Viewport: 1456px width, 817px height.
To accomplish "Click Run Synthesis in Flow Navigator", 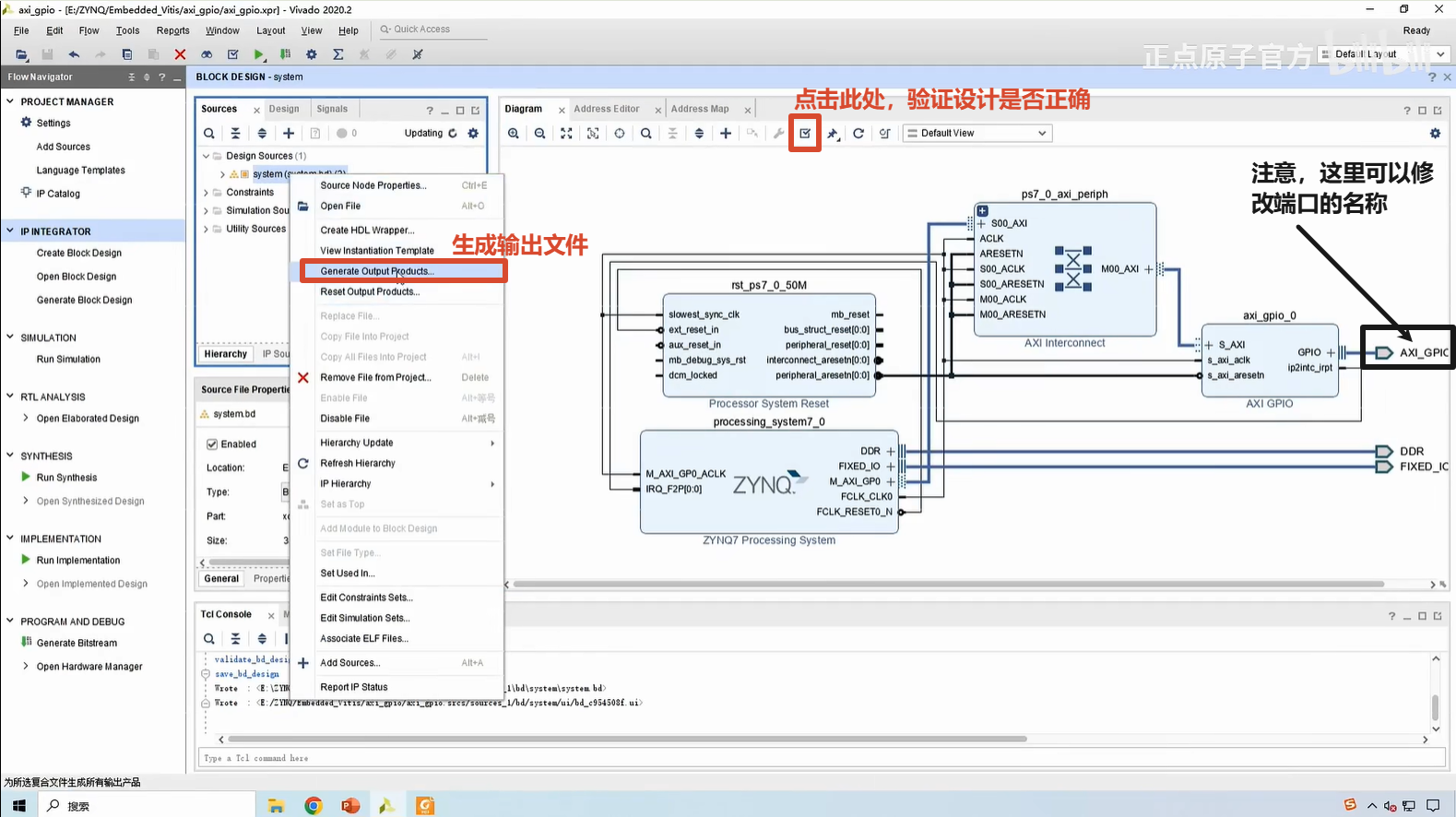I will click(x=66, y=478).
